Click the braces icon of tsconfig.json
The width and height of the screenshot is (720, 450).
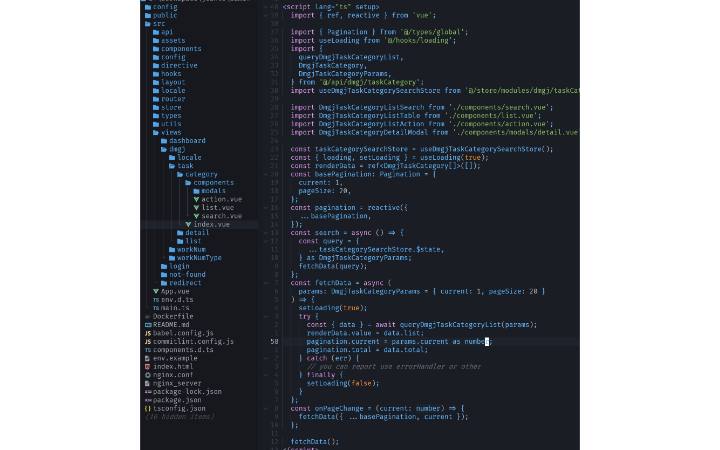tap(148, 408)
